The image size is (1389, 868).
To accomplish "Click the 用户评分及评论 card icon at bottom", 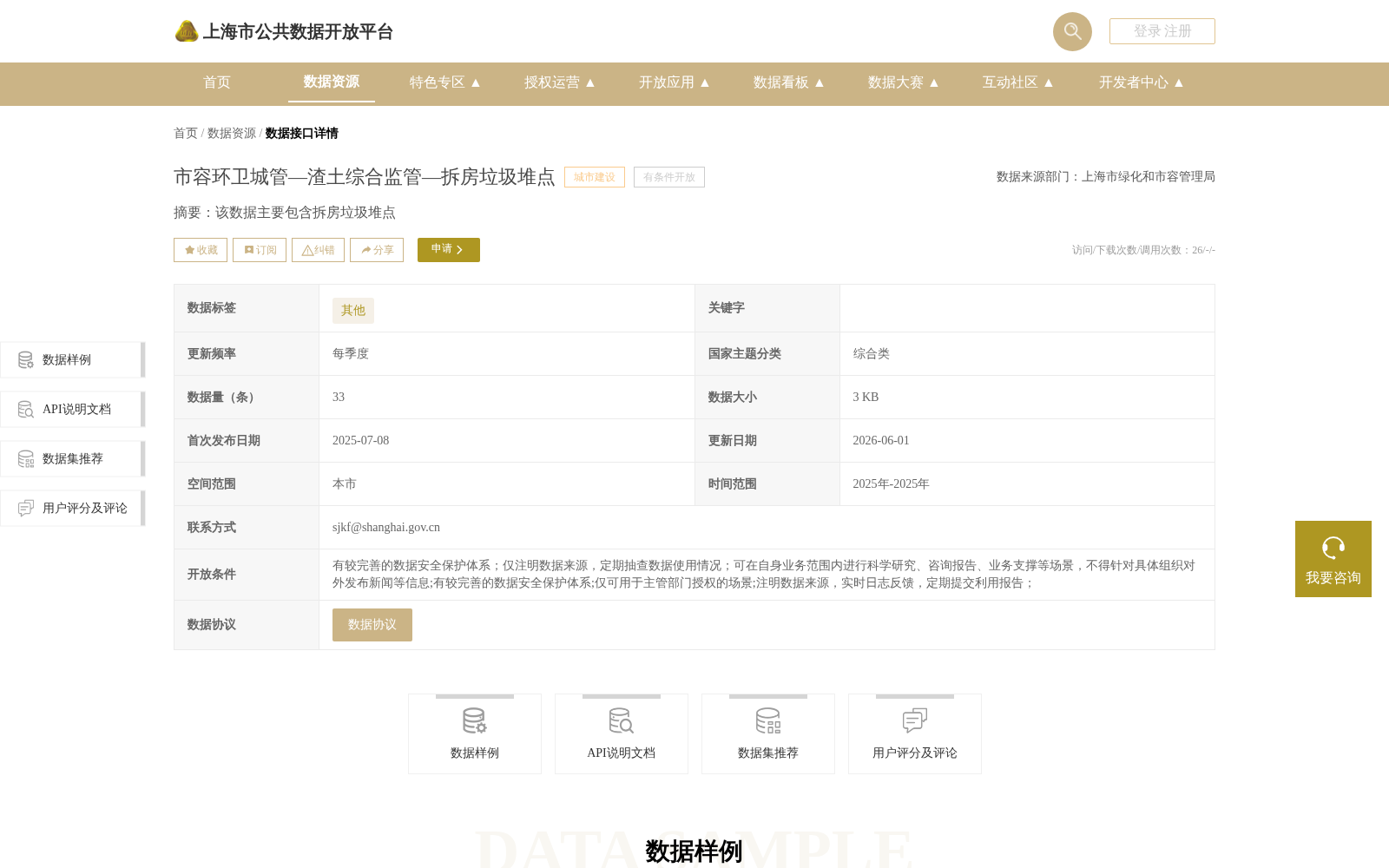I will (x=915, y=720).
